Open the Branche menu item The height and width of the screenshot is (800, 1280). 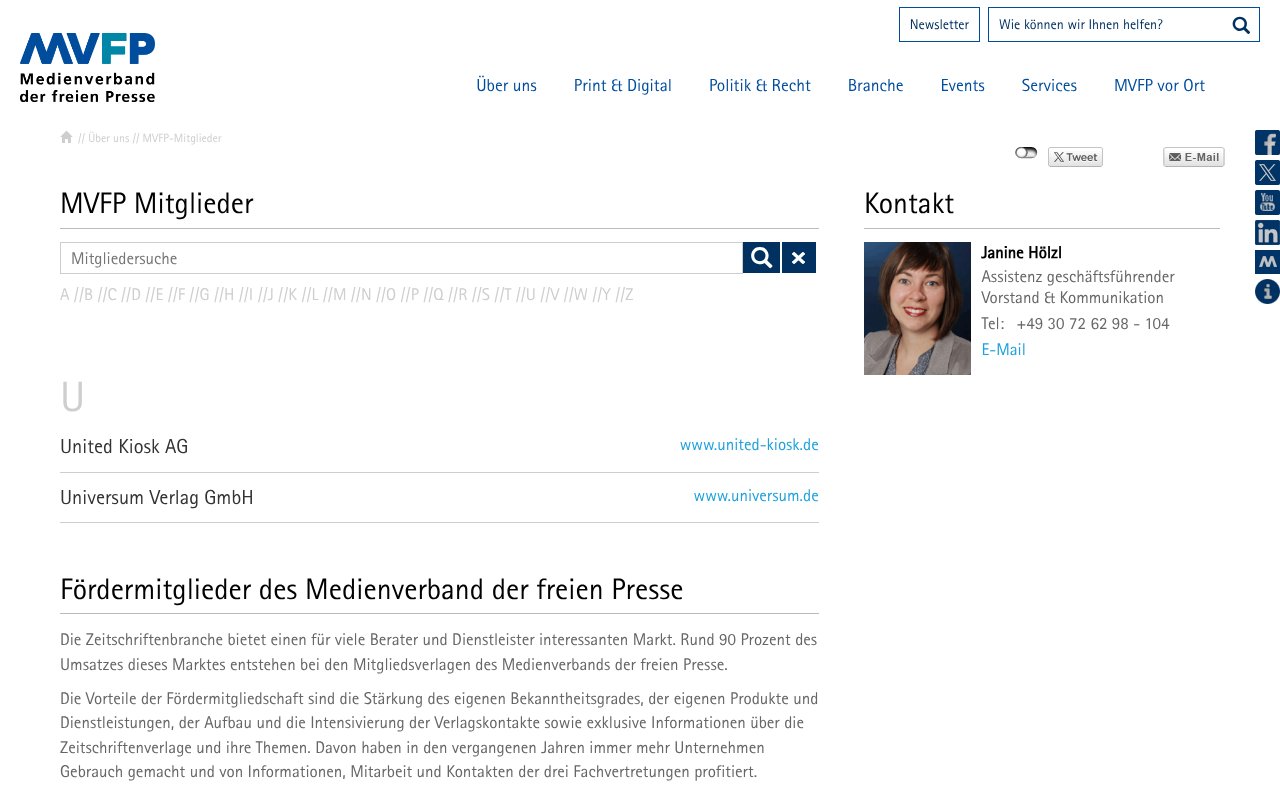pyautogui.click(x=875, y=85)
